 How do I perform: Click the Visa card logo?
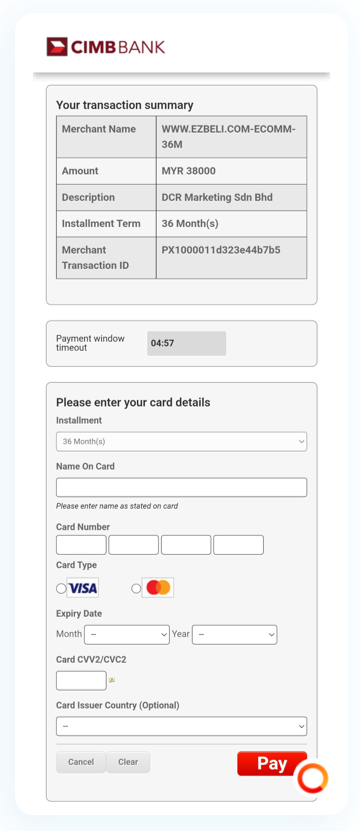83,588
